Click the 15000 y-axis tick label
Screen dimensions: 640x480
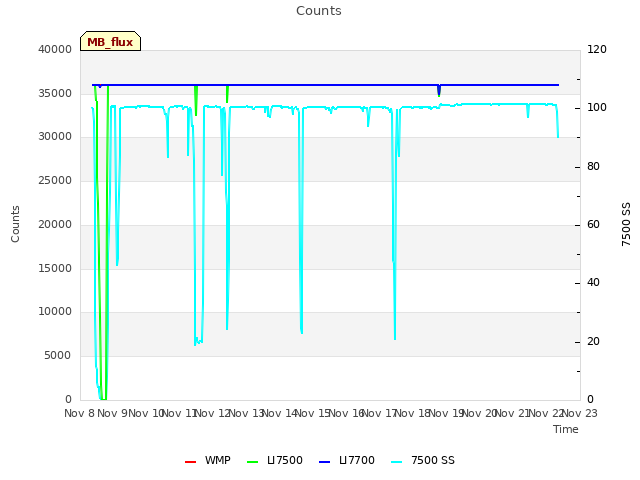(x=55, y=268)
